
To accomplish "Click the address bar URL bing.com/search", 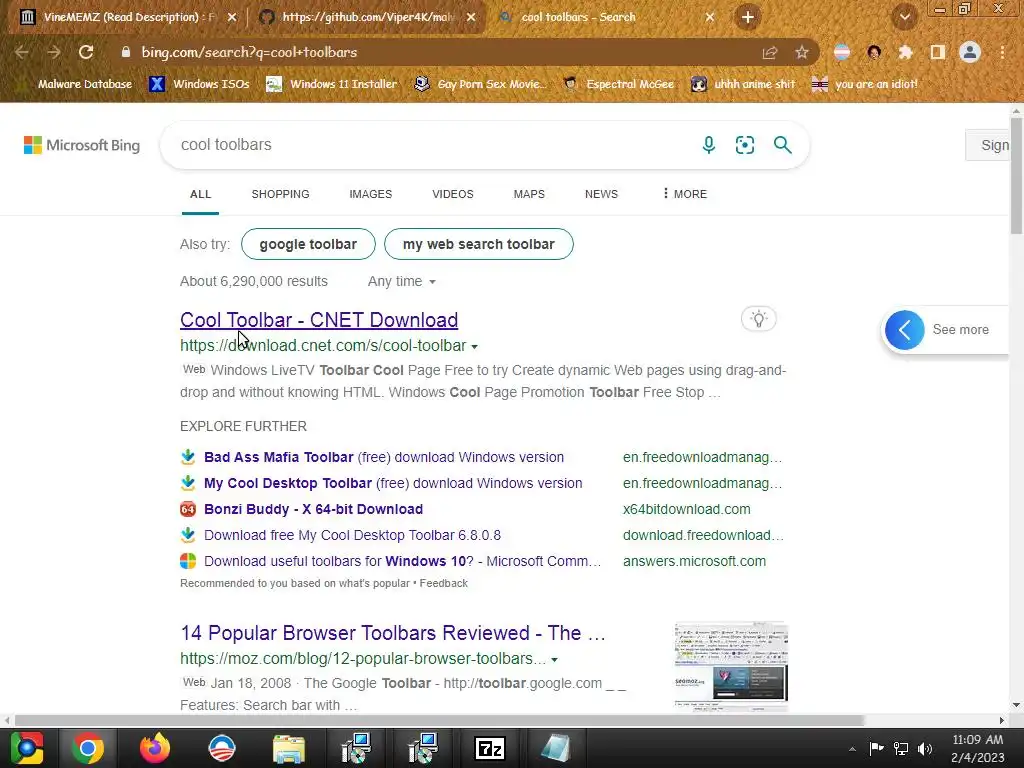I will 249,52.
